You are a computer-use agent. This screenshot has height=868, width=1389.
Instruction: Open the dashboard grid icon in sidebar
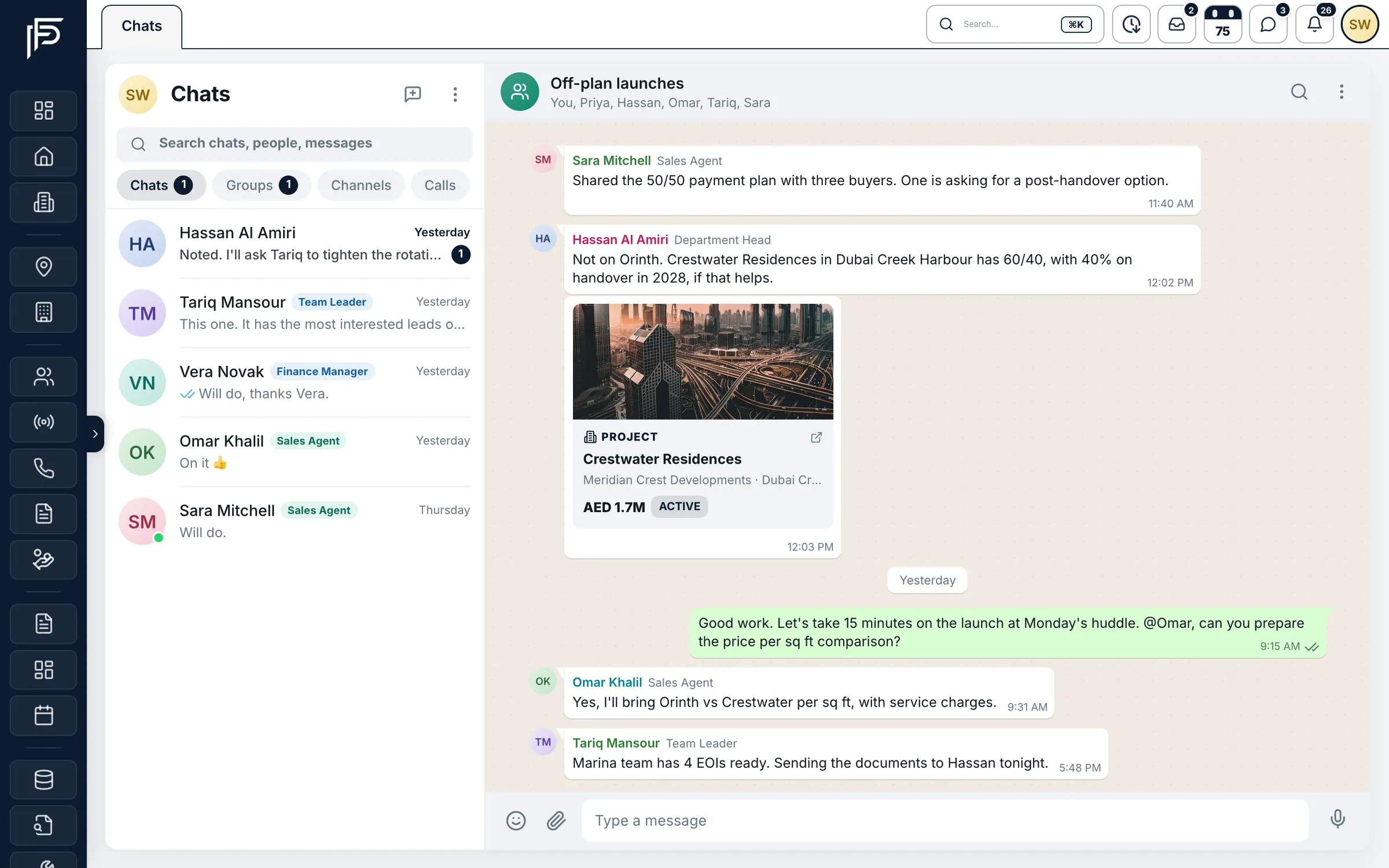click(x=43, y=111)
